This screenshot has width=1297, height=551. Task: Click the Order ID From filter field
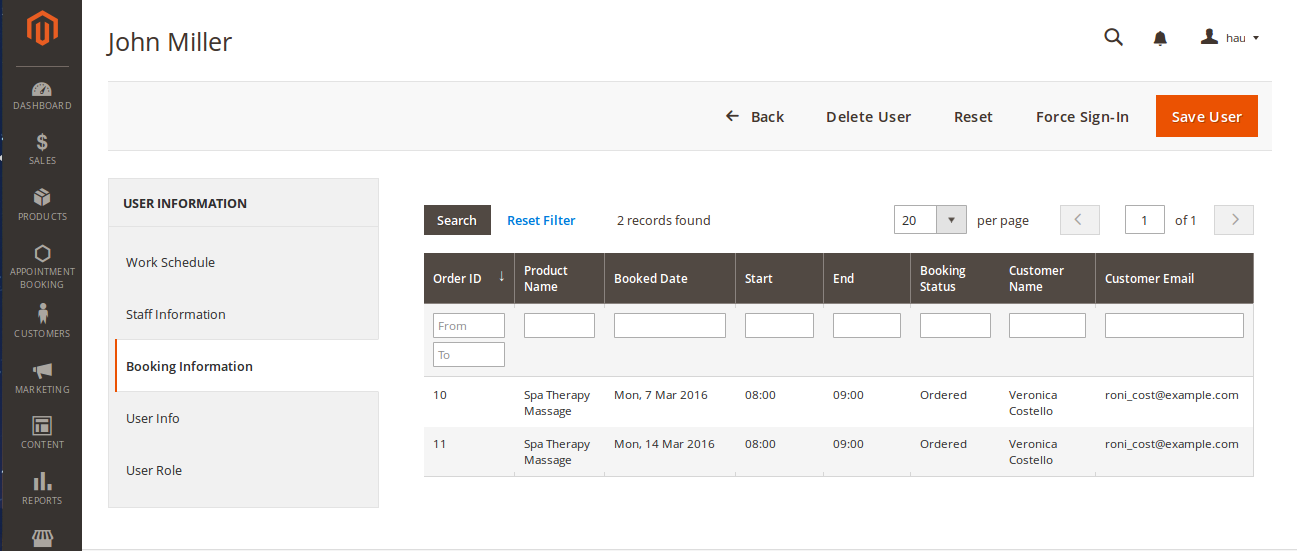(468, 326)
